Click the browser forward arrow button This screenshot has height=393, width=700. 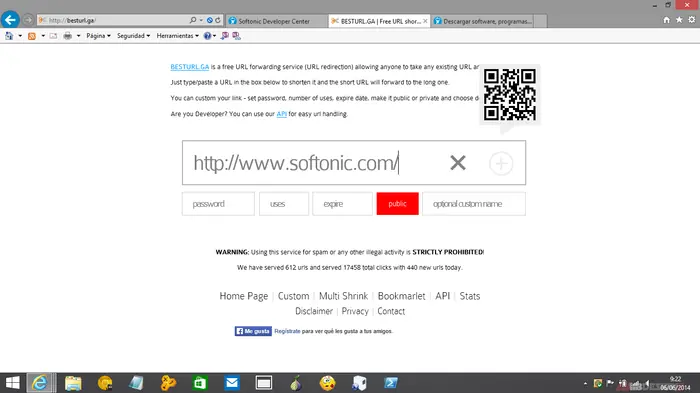(x=28, y=20)
